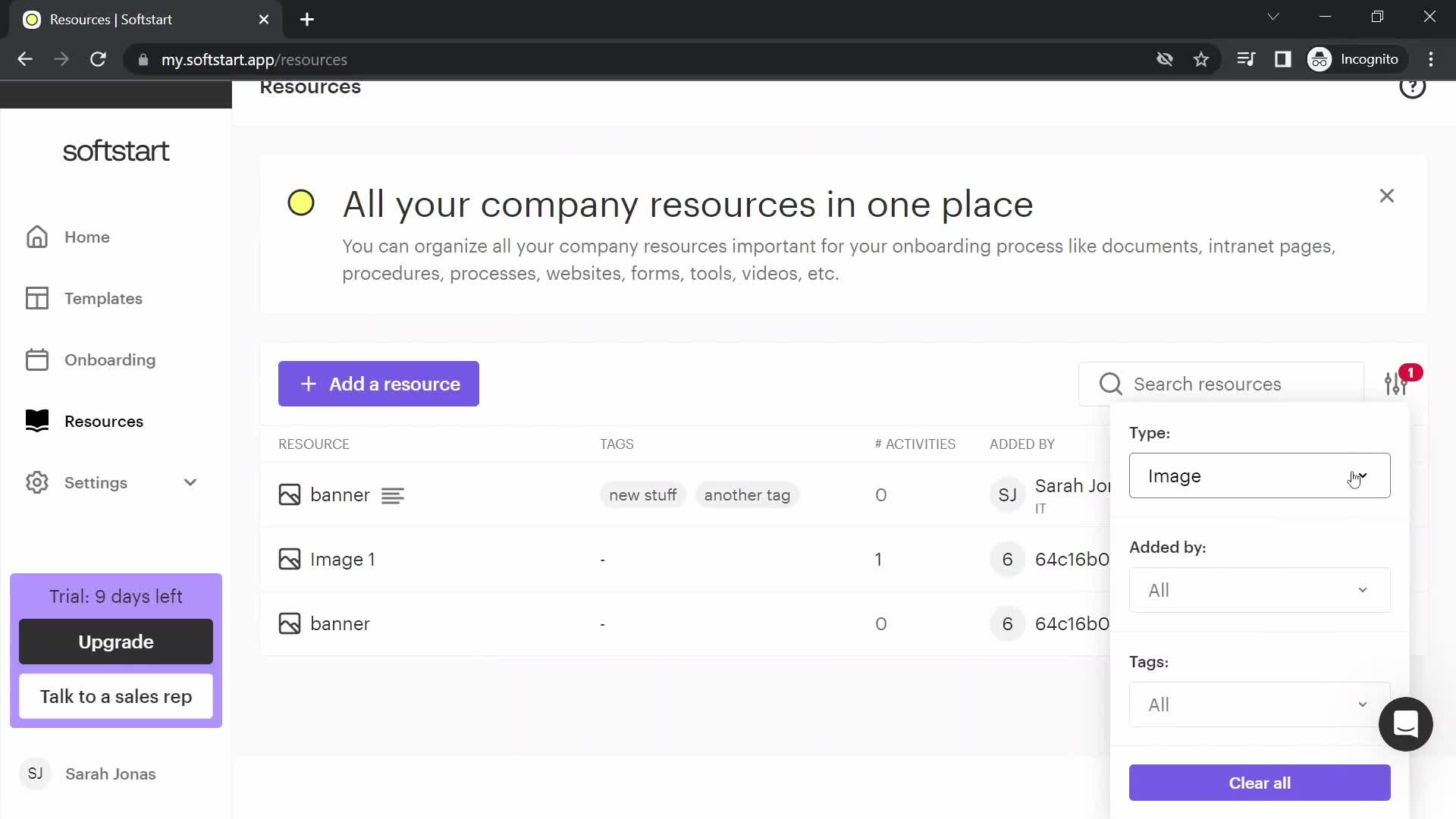Open a new browser tab
This screenshot has height=819, width=1456.
coord(306,20)
